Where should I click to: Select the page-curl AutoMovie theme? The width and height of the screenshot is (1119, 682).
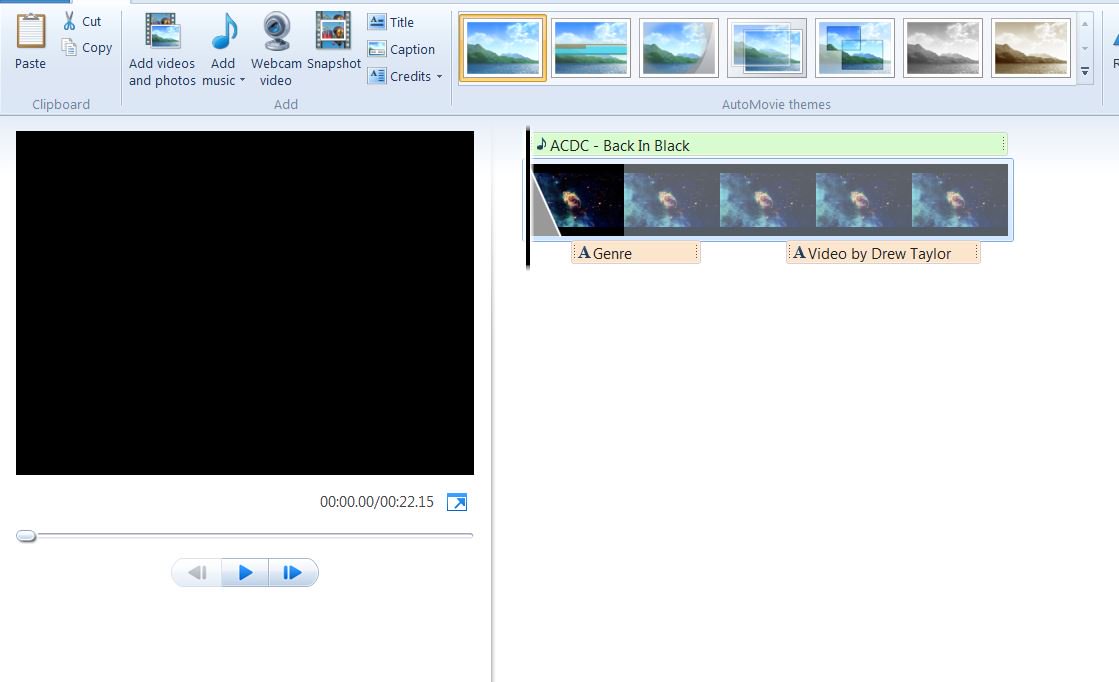pyautogui.click(x=679, y=49)
